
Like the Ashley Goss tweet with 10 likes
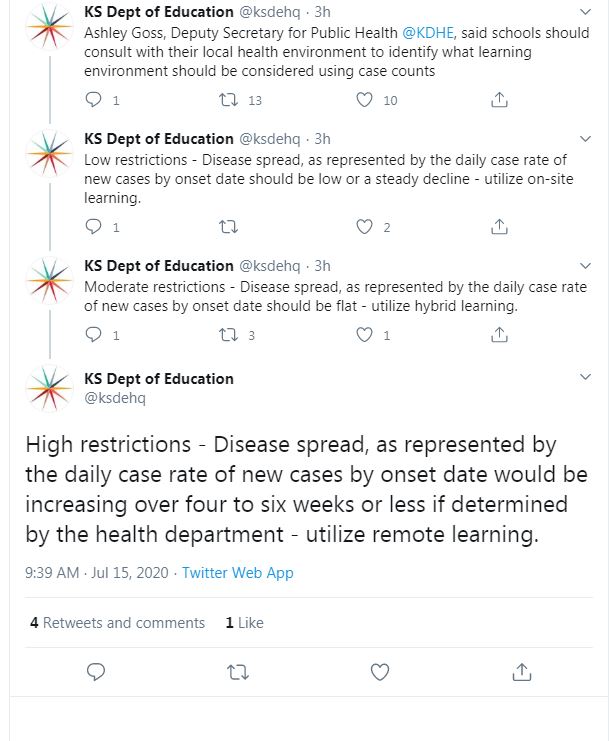(x=365, y=100)
